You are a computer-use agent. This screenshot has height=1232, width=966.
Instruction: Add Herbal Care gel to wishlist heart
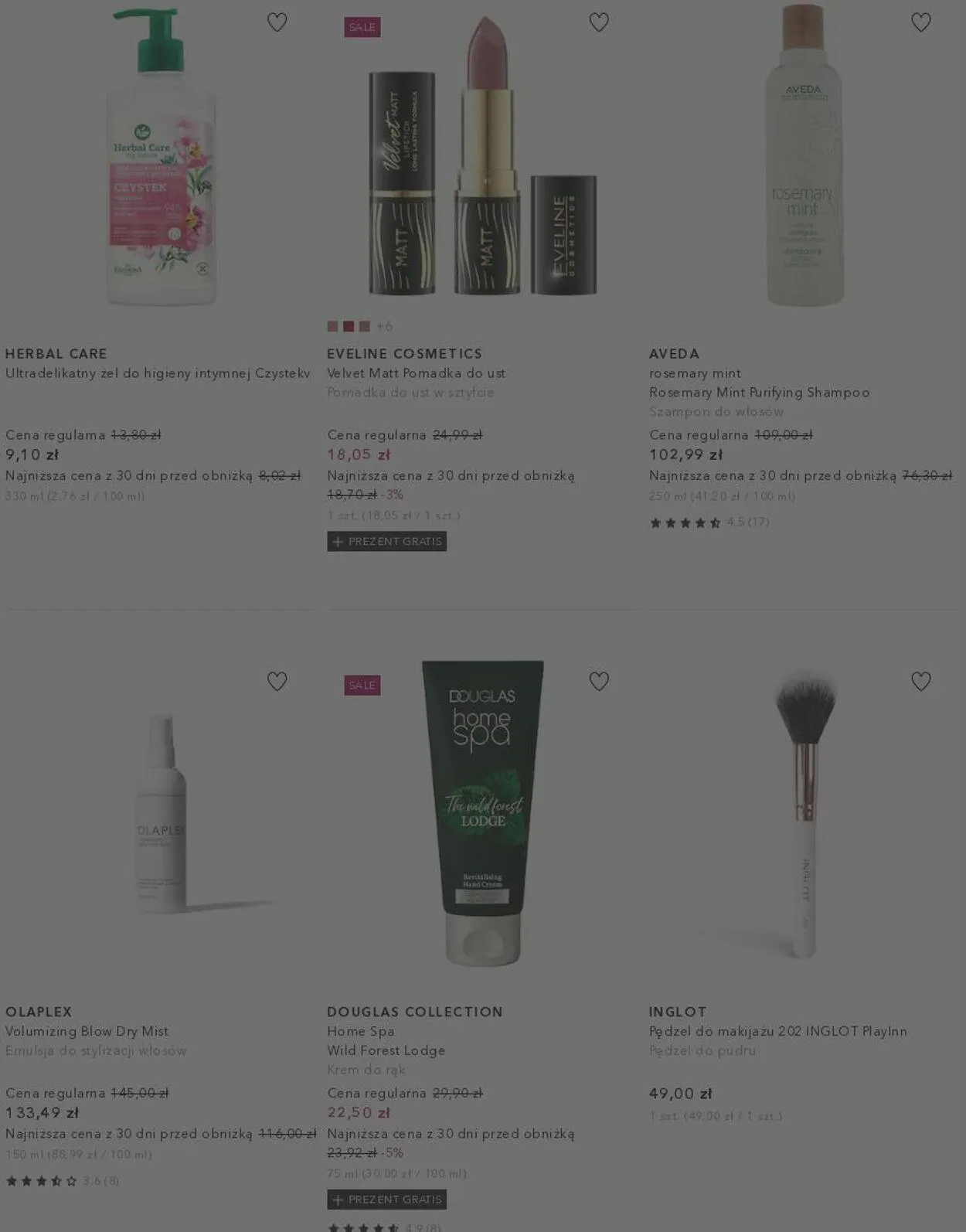pyautogui.click(x=277, y=22)
